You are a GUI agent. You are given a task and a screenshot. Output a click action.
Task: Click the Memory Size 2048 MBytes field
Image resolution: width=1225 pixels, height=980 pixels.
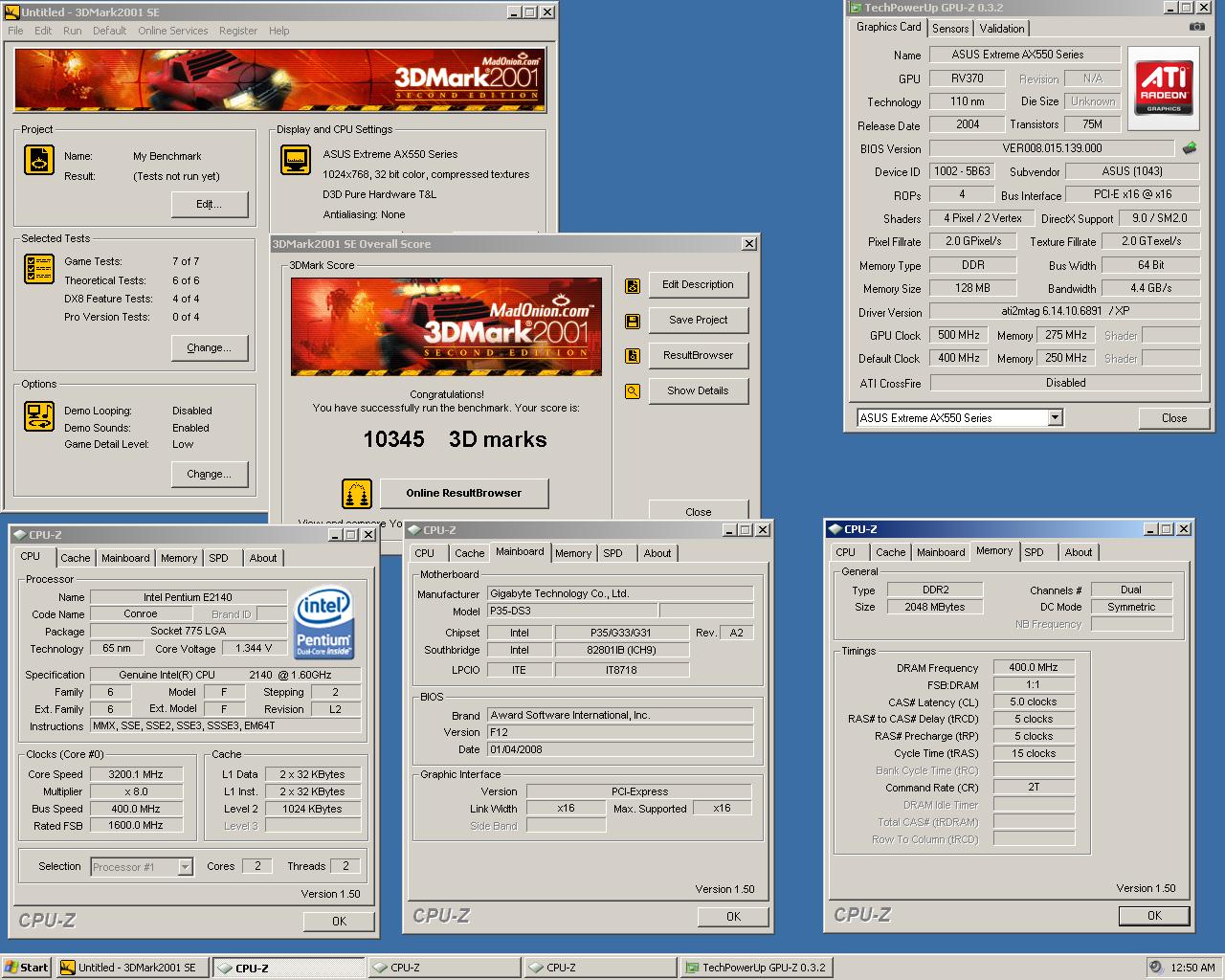click(x=934, y=607)
